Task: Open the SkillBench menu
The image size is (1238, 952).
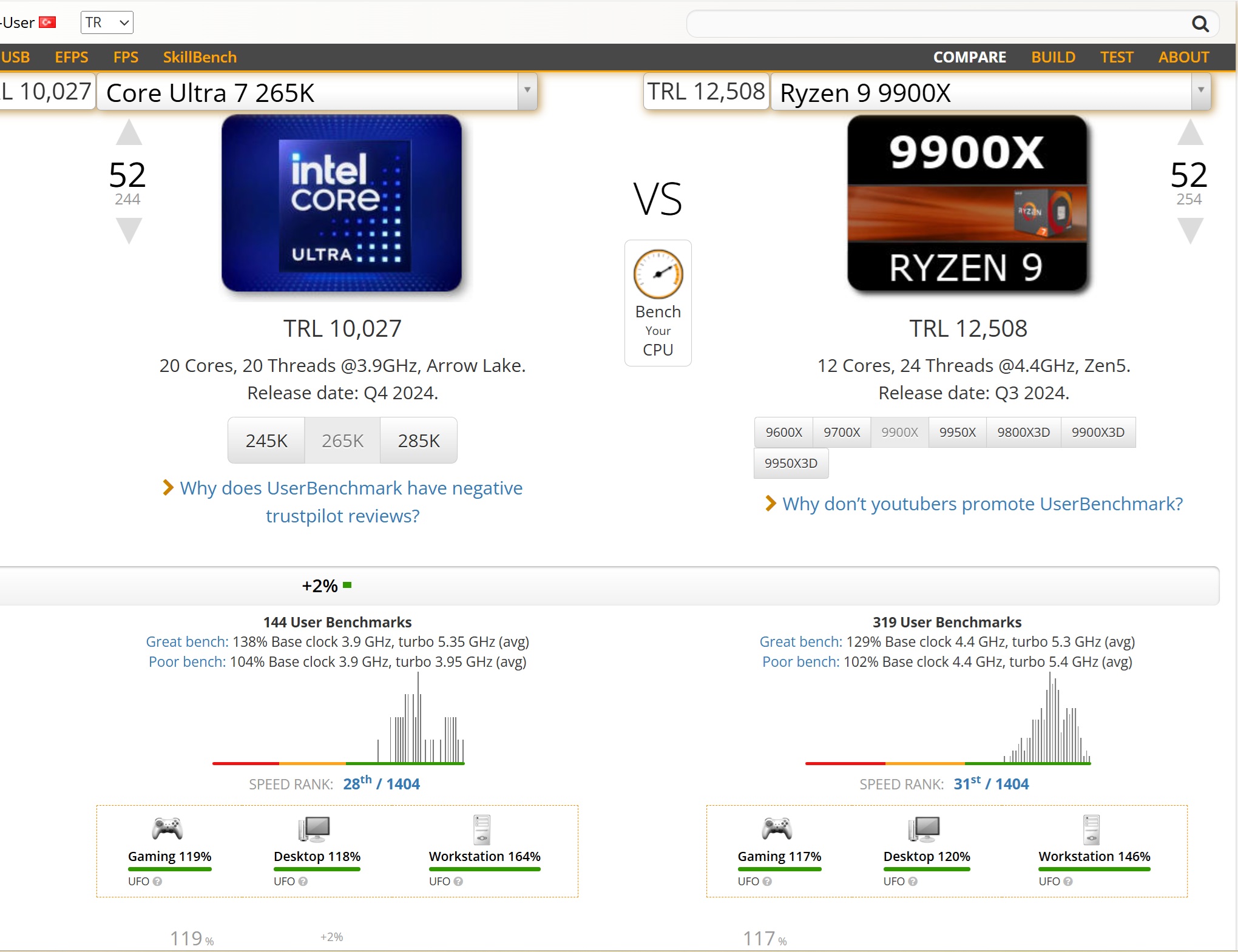Action: coord(200,57)
